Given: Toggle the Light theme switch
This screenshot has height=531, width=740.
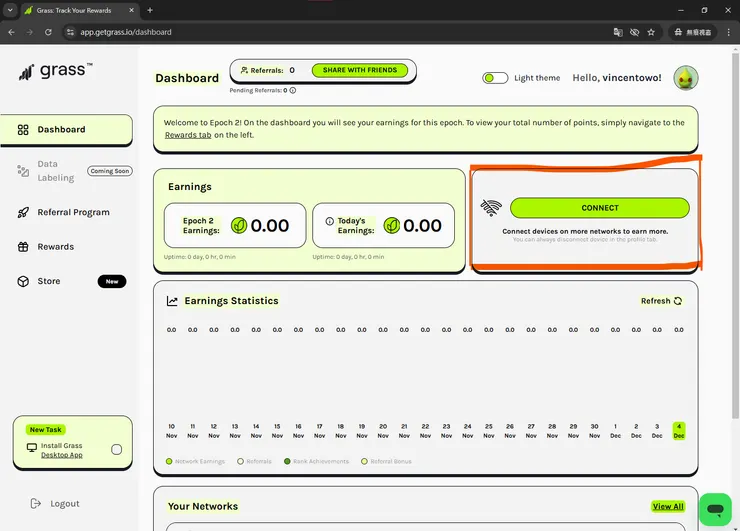Looking at the screenshot, I should (x=495, y=78).
